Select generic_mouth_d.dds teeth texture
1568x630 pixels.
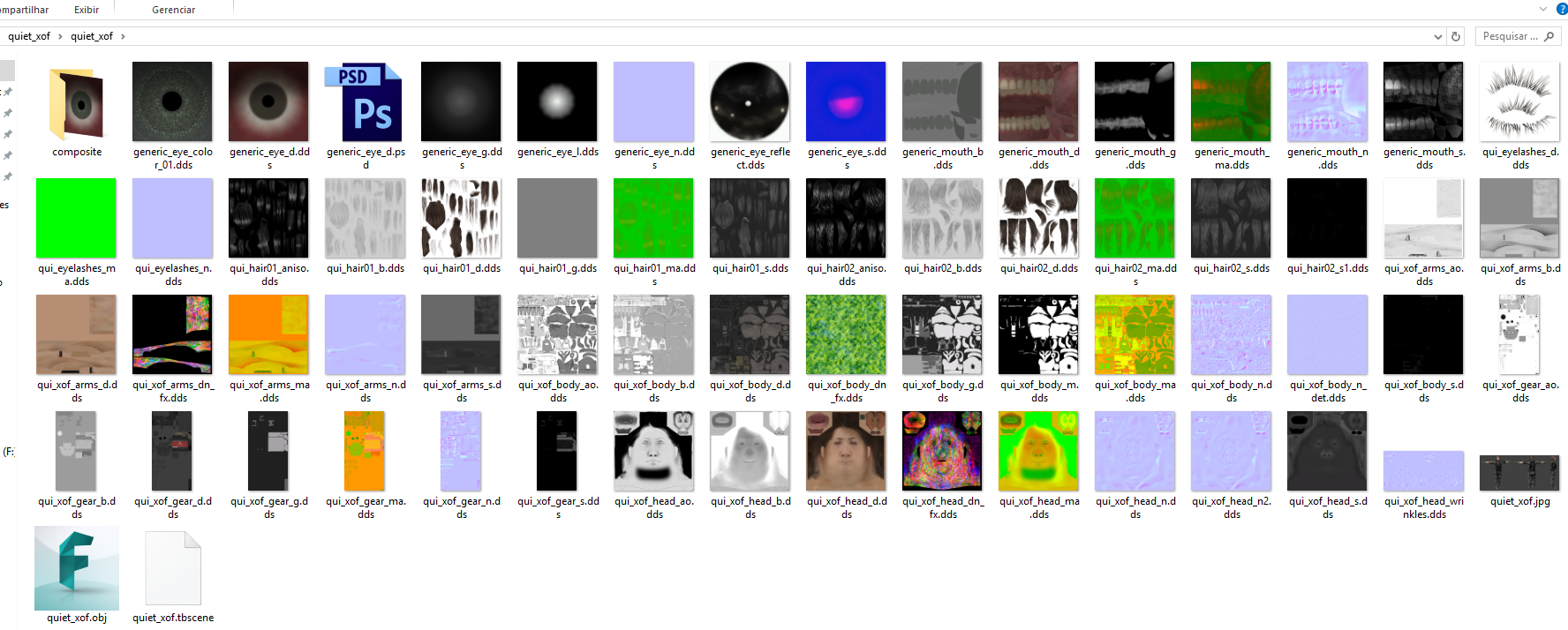1038,101
